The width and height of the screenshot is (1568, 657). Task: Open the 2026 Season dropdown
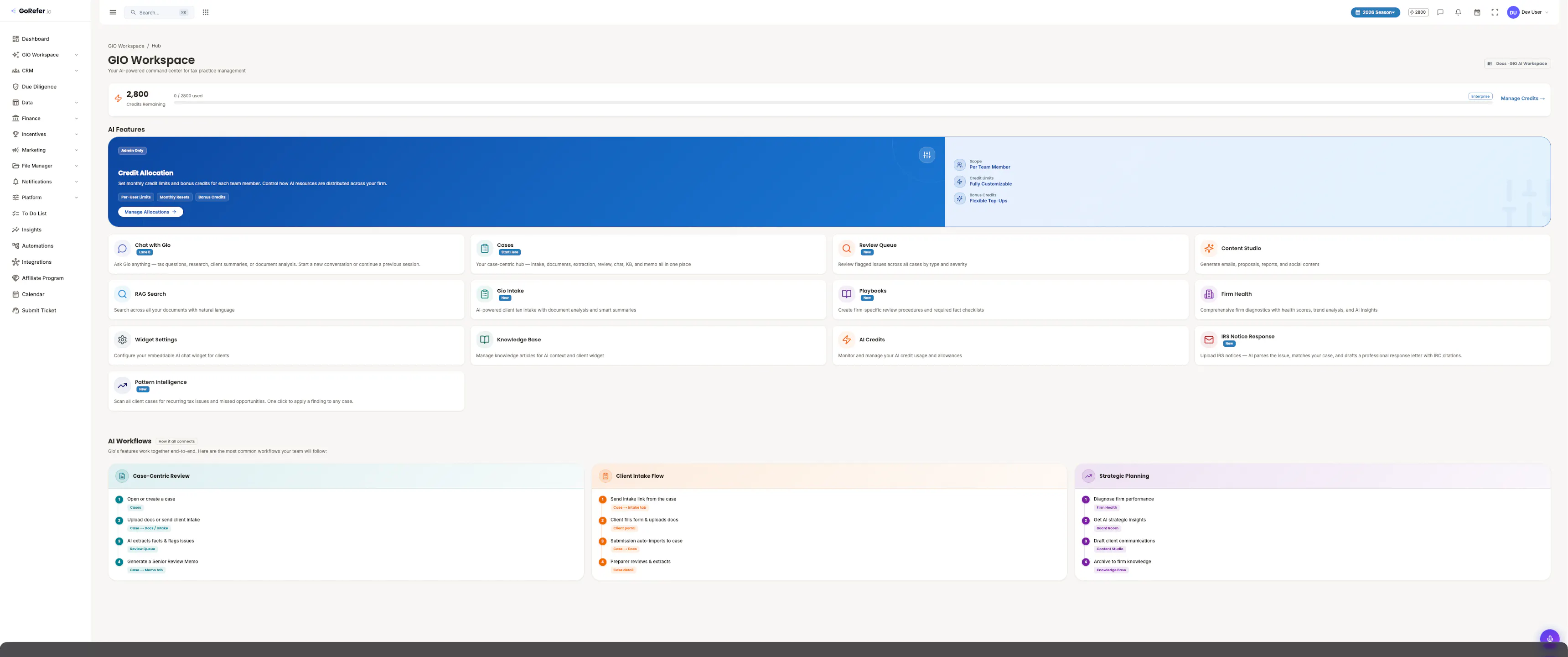[1375, 12]
